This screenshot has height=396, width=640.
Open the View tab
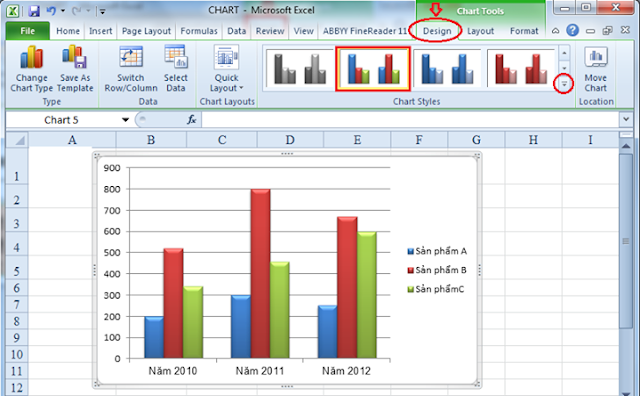click(303, 31)
